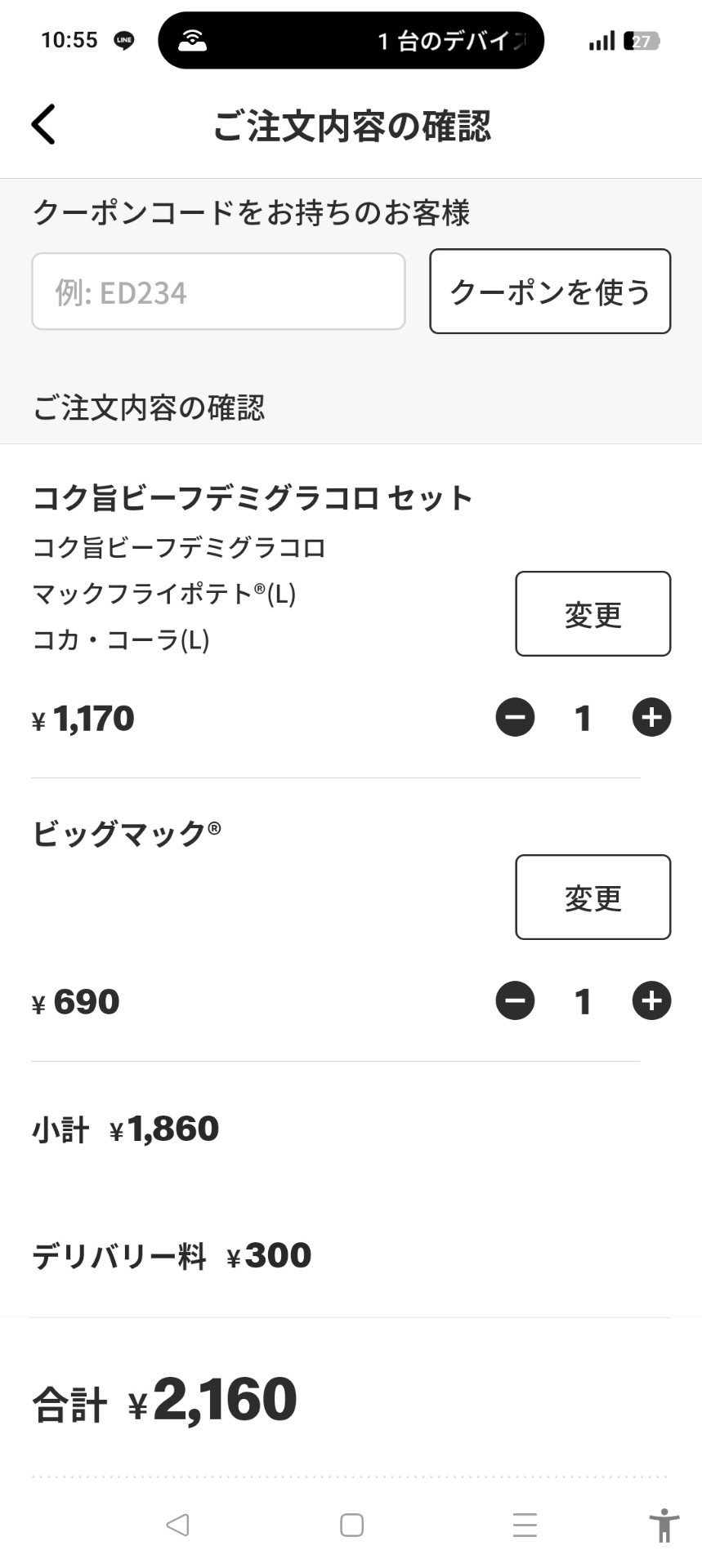Image resolution: width=702 pixels, height=1568 pixels.
Task: Decrease the ビッグマック quantity
Action: 515,1001
